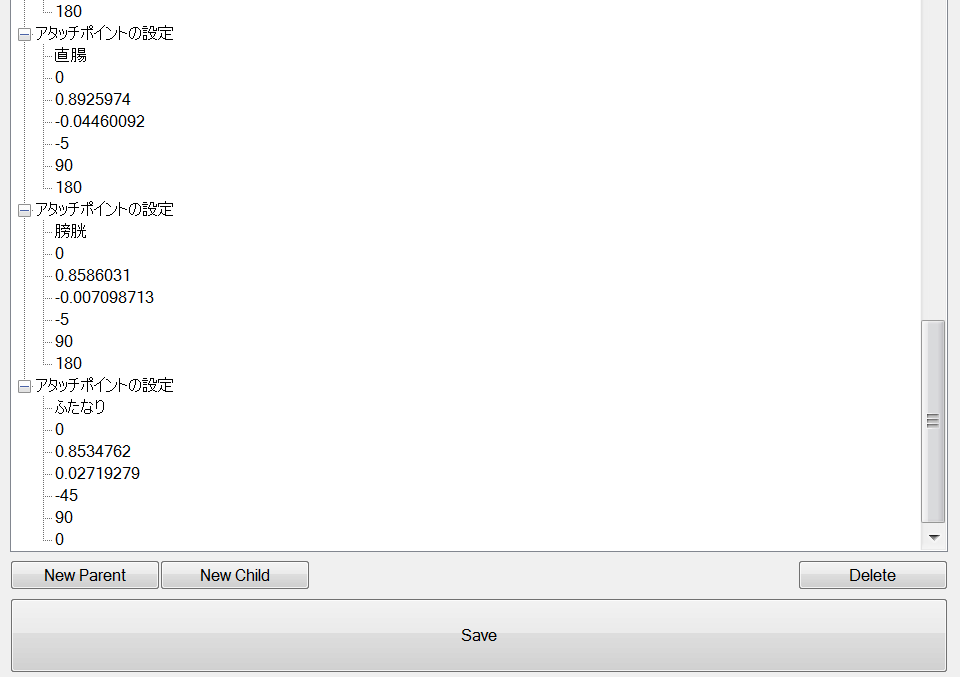Select the value 0.8534762

pyautogui.click(x=93, y=451)
